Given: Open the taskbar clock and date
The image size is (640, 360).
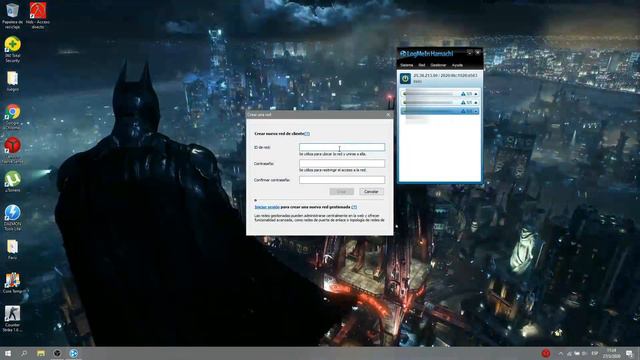Looking at the screenshot, I should 611,353.
